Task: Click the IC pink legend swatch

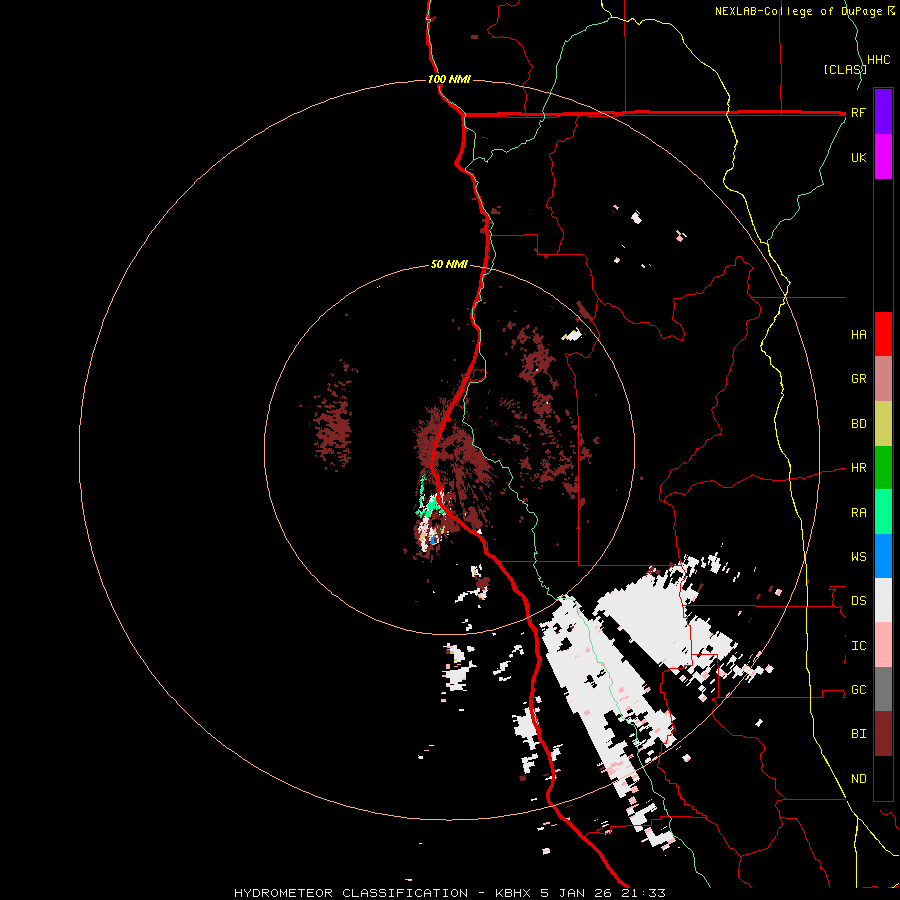Action: 883,645
